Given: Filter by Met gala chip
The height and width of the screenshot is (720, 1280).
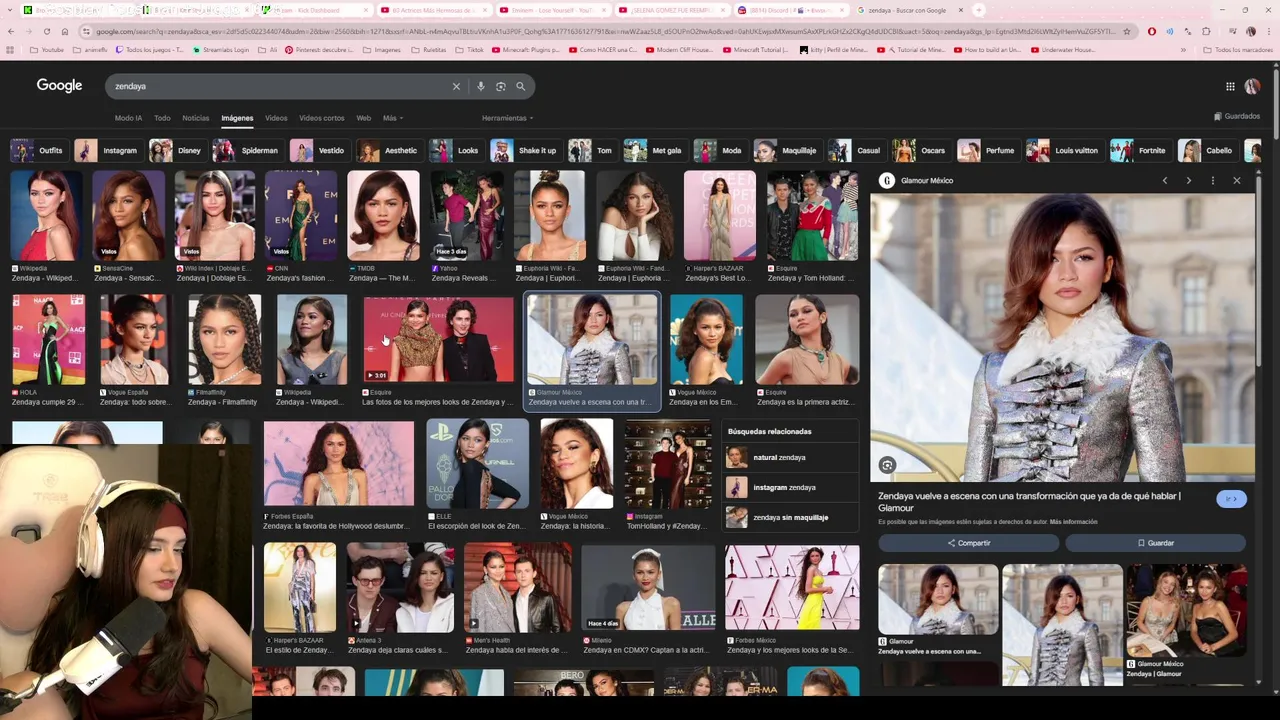Looking at the screenshot, I should (654, 151).
